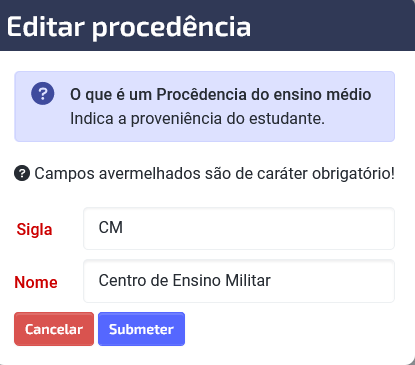Click the light blue help info box
This screenshot has height=365, width=415.
pyautogui.click(x=204, y=106)
